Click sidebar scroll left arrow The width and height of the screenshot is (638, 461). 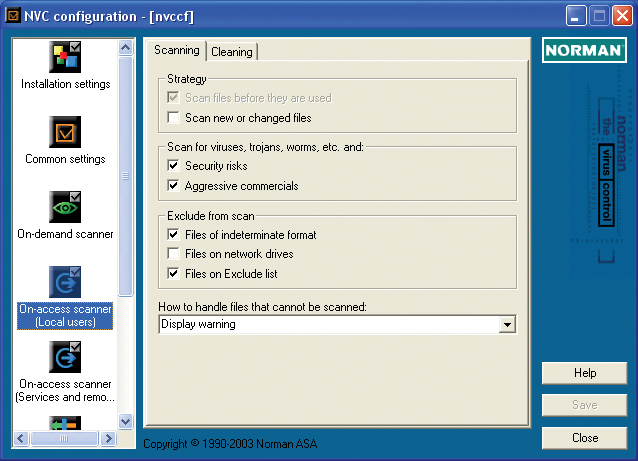coord(21,439)
